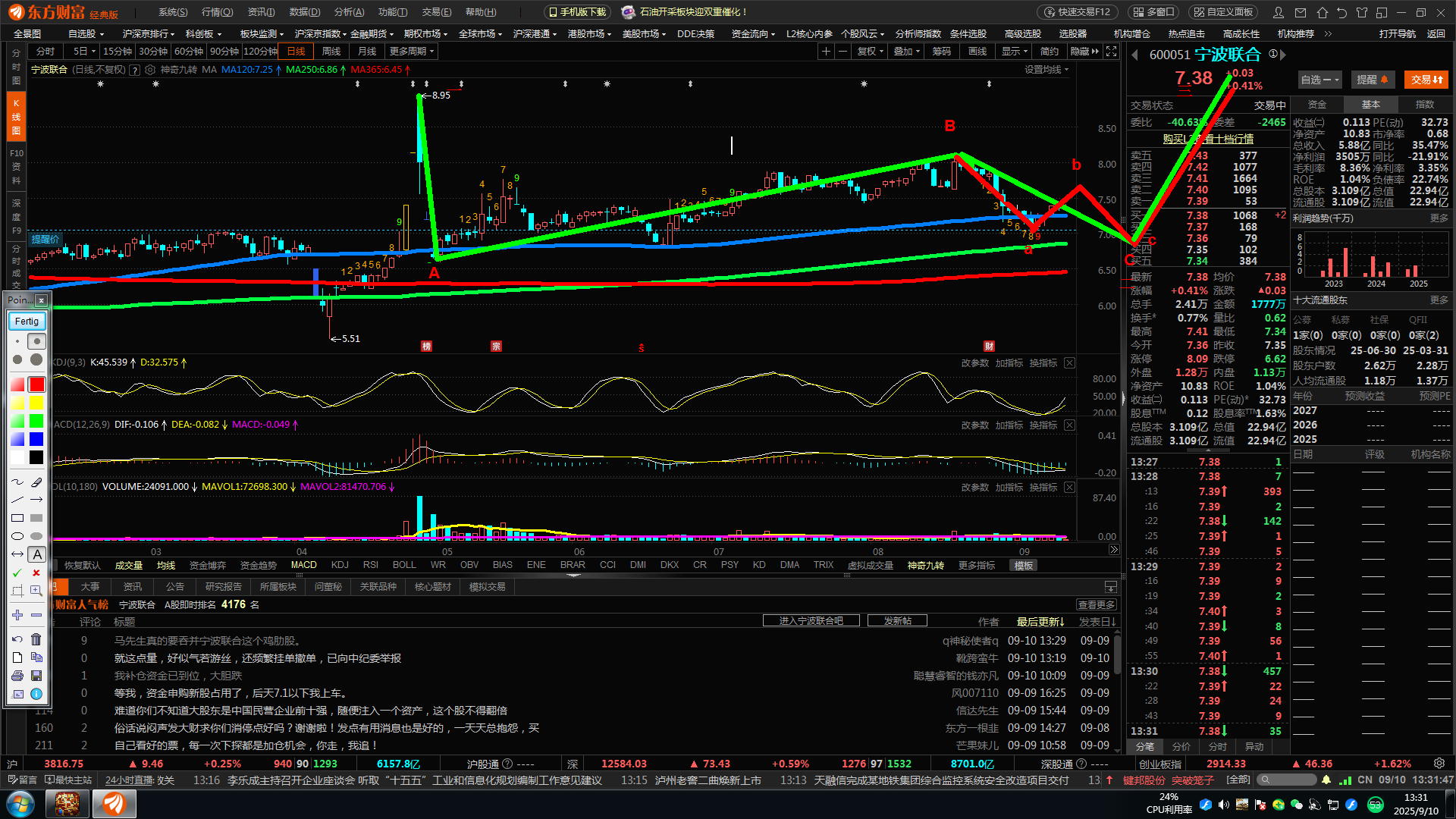Select the eraser tool in the pointer palette

click(36, 482)
